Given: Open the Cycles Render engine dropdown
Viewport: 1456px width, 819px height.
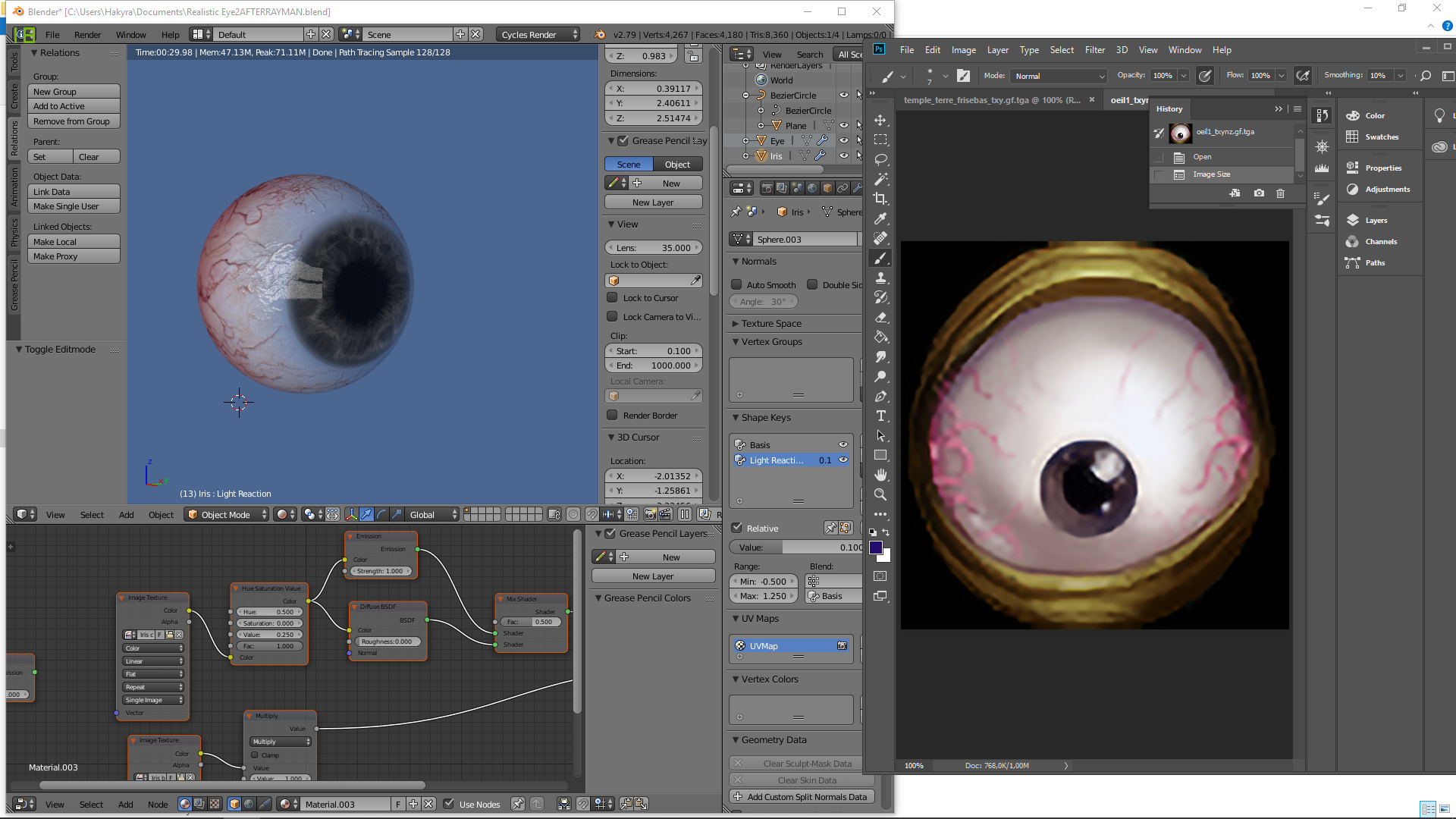Looking at the screenshot, I should 538,34.
